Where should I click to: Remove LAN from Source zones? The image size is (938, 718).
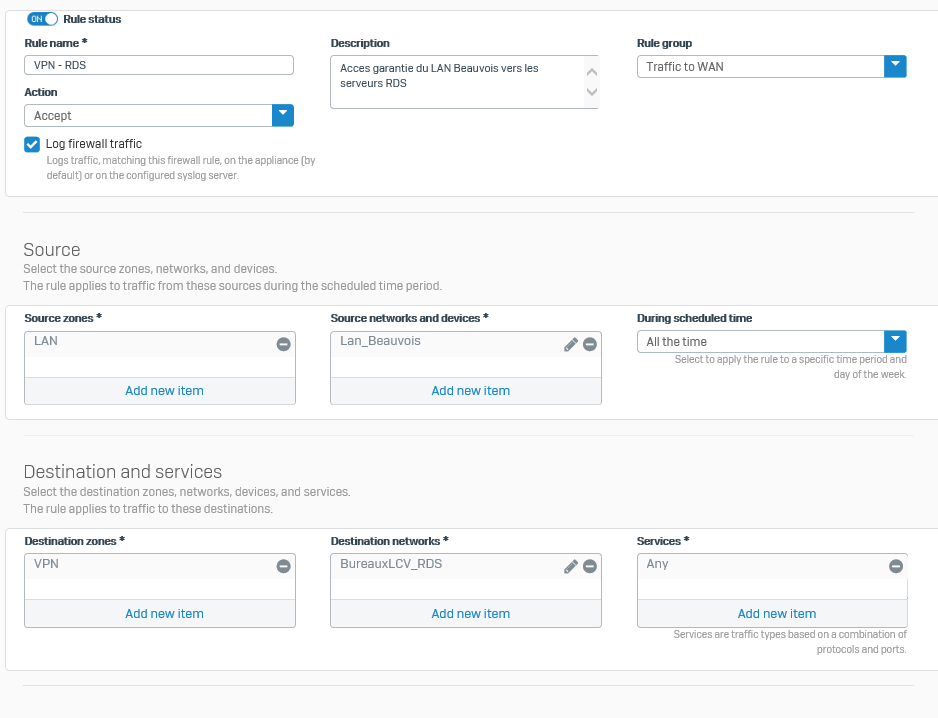284,344
